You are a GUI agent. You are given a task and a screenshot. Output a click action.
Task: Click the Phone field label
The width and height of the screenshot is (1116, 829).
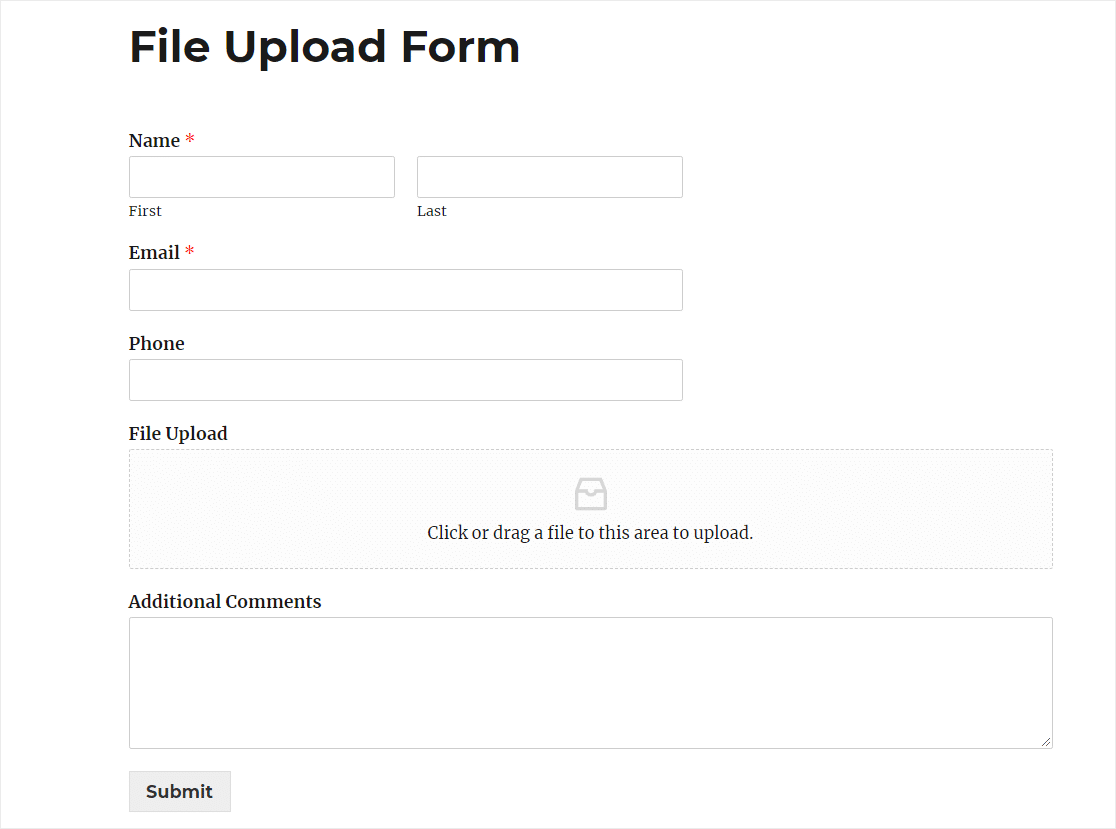pos(157,344)
